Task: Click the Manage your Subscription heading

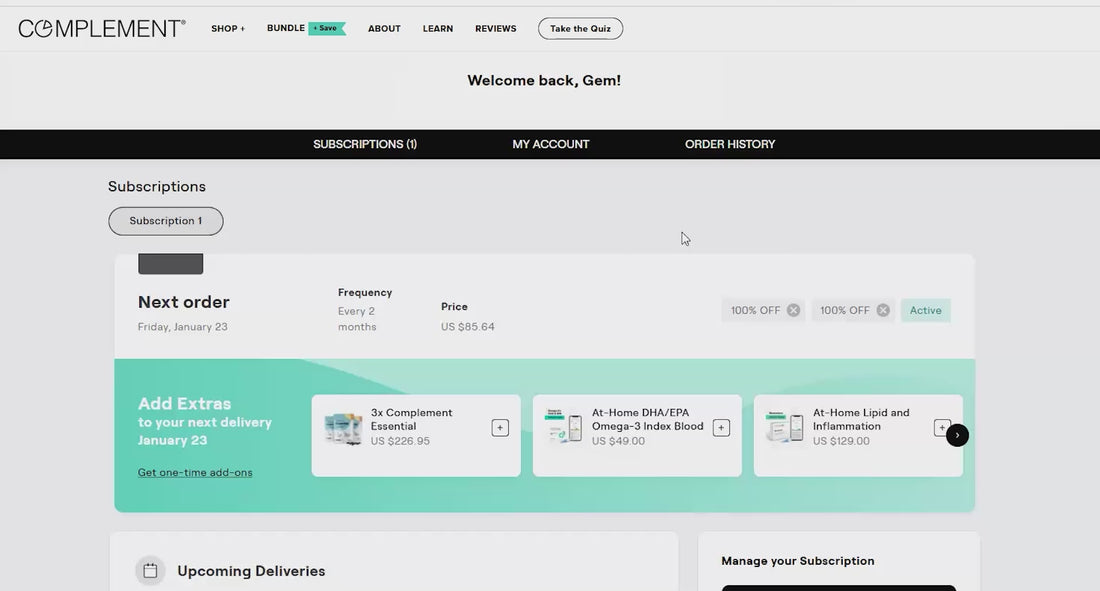Action: click(798, 561)
